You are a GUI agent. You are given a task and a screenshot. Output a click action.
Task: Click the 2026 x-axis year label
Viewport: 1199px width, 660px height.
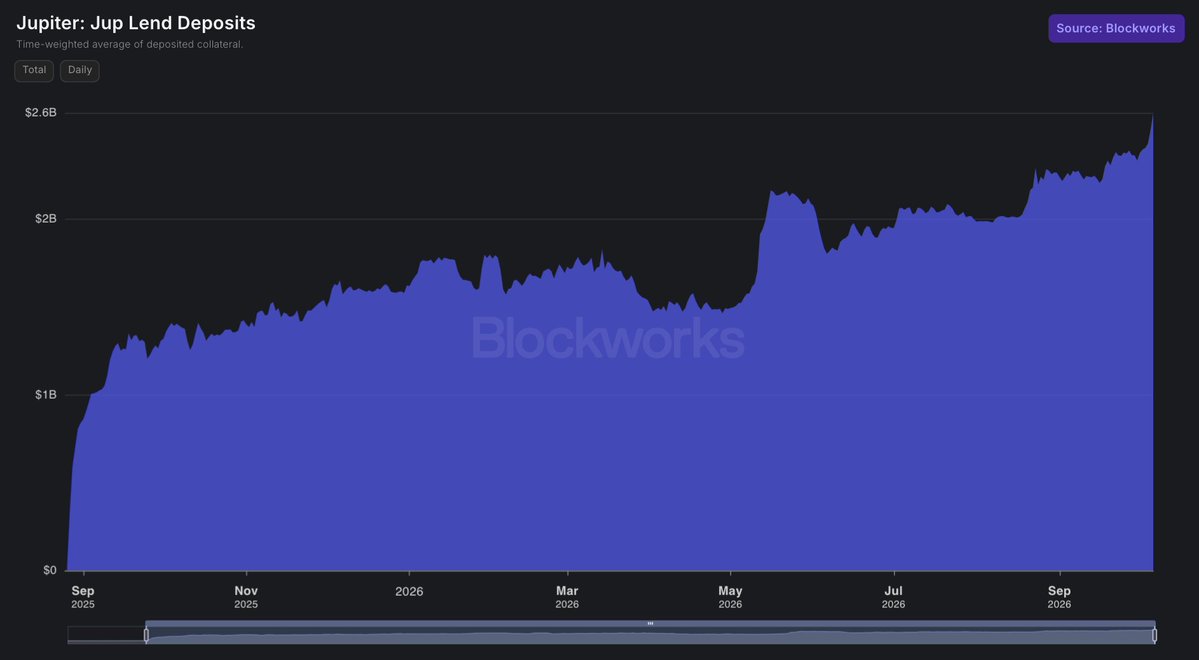click(x=409, y=591)
